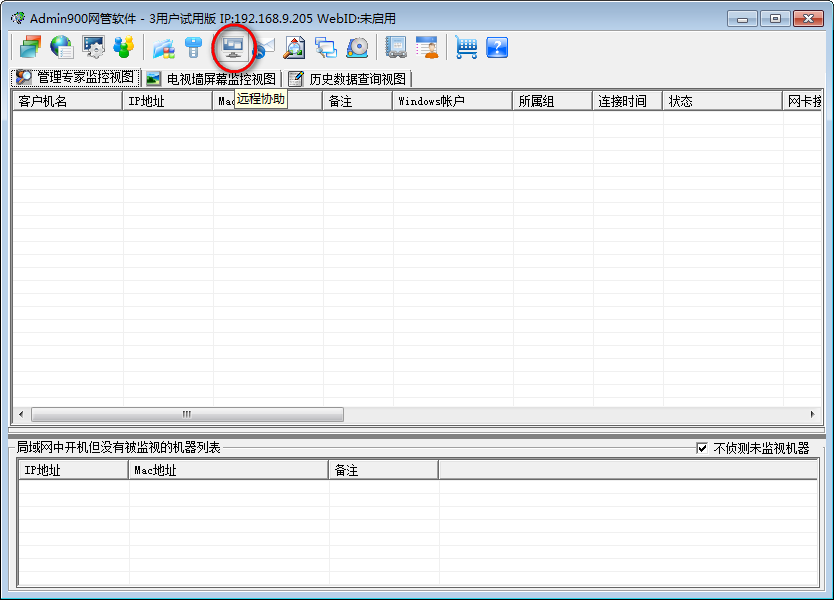Click the folder with colored blocks icon

coord(164,47)
